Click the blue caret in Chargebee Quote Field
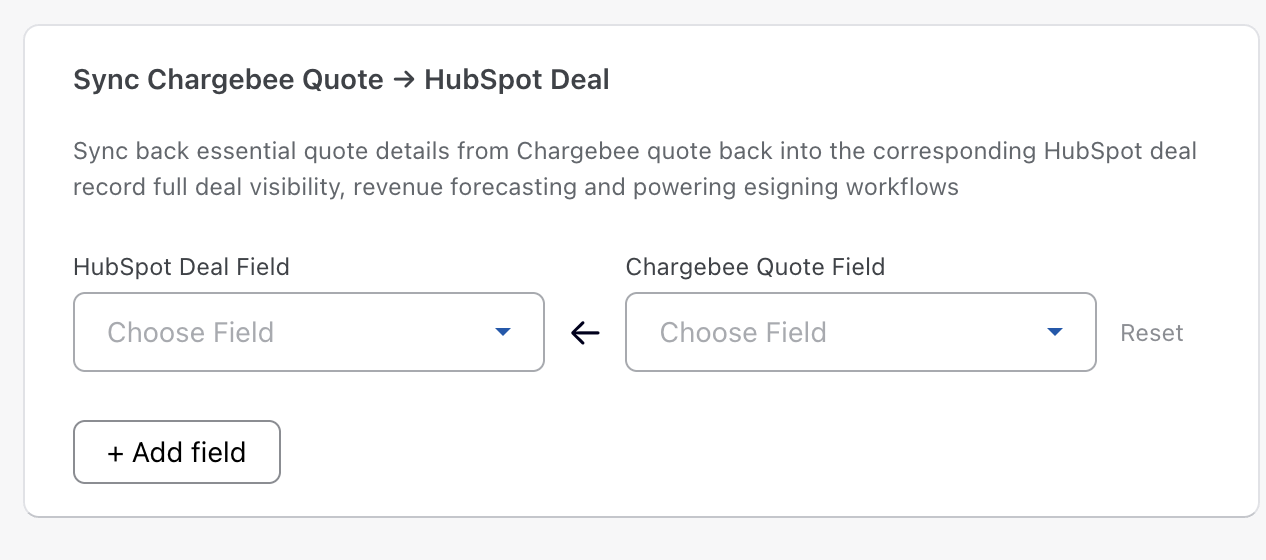The height and width of the screenshot is (560, 1266). pyautogui.click(x=1054, y=332)
